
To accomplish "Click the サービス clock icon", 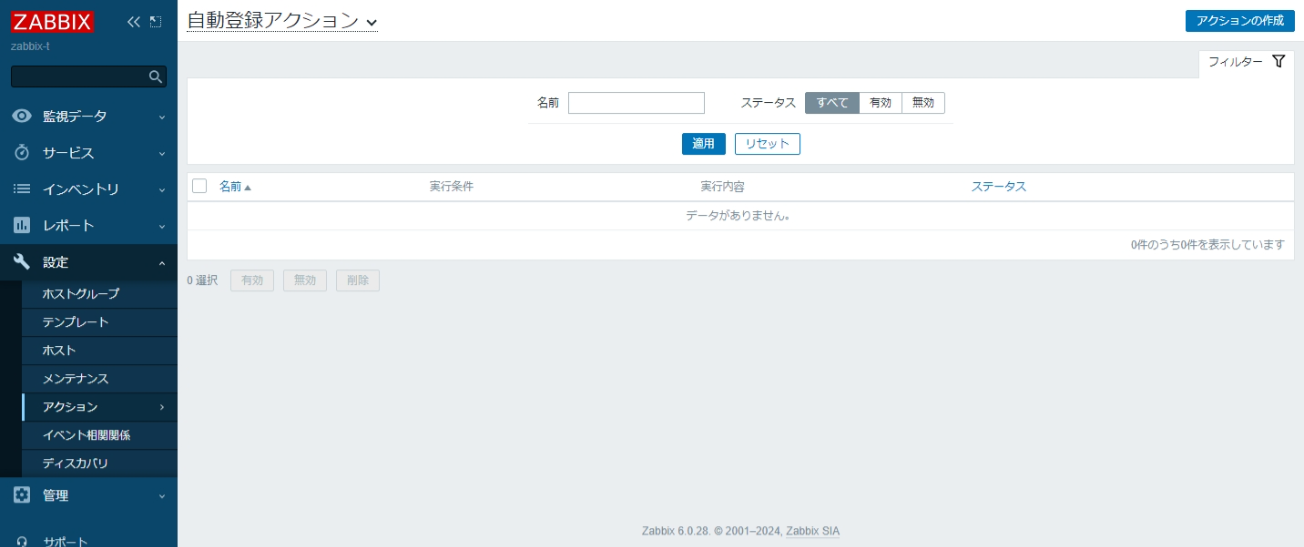I will coord(21,153).
